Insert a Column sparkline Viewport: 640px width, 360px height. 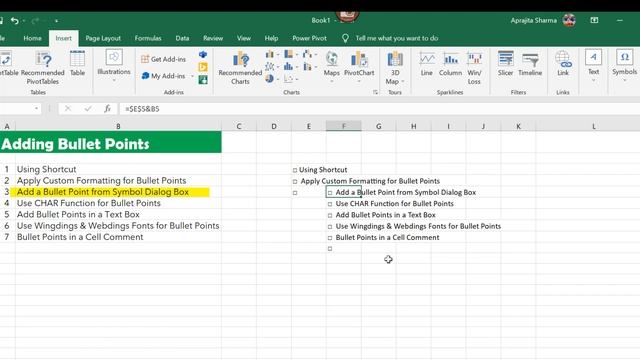tap(450, 64)
